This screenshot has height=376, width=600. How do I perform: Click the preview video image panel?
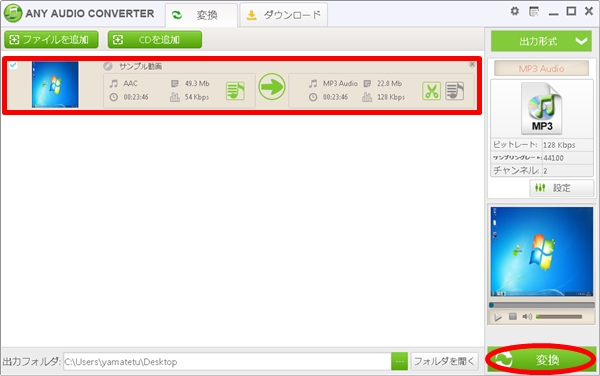click(541, 252)
